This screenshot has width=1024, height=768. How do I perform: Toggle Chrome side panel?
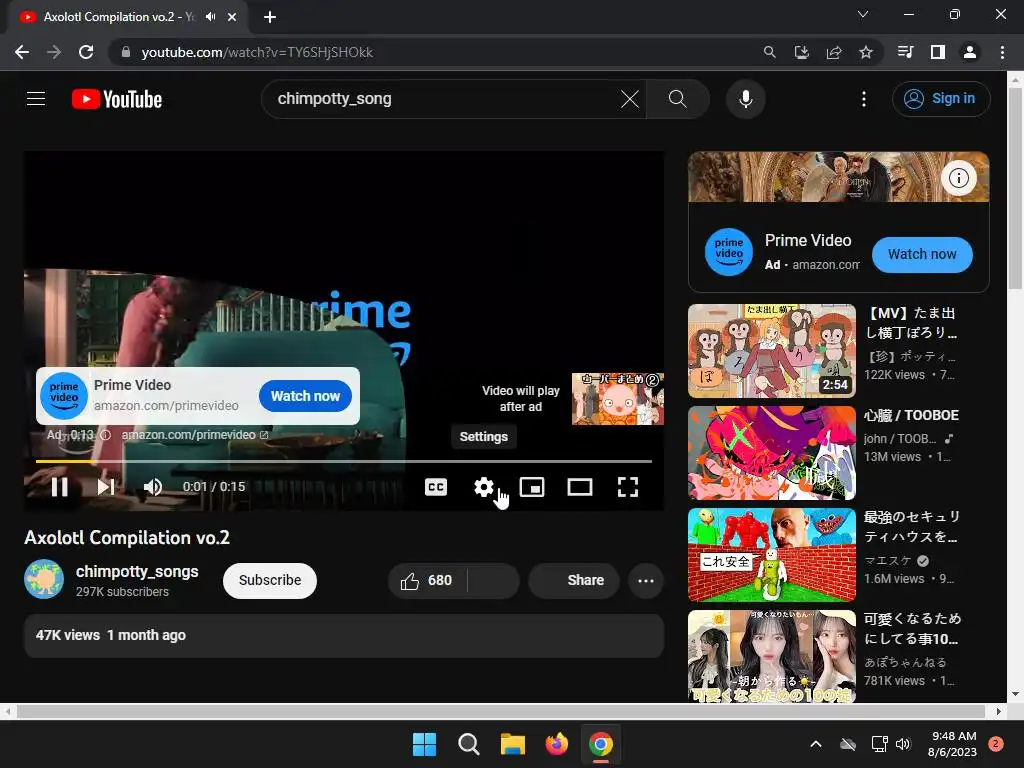click(938, 52)
